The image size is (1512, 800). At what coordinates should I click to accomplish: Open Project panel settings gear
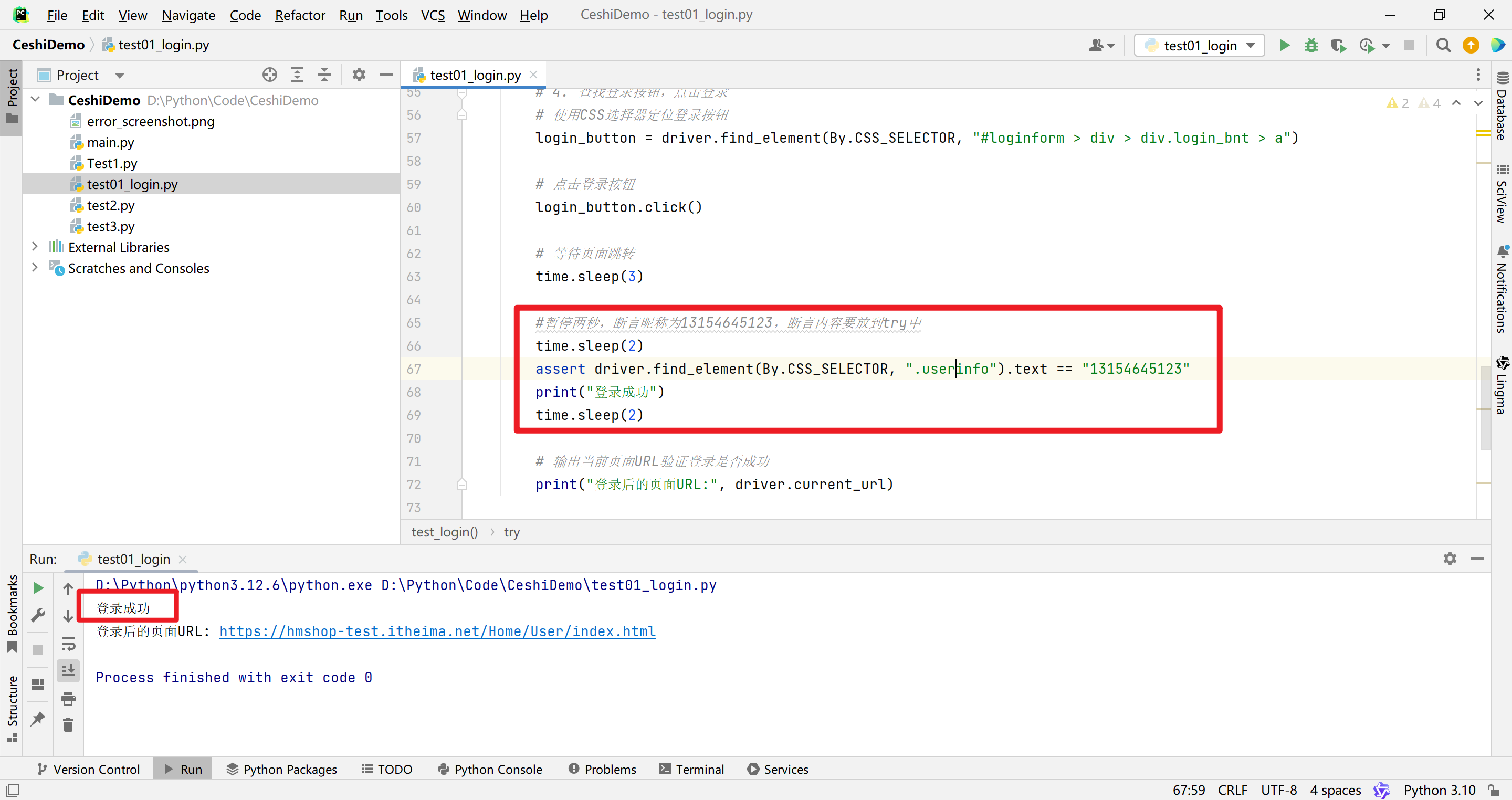click(x=359, y=75)
